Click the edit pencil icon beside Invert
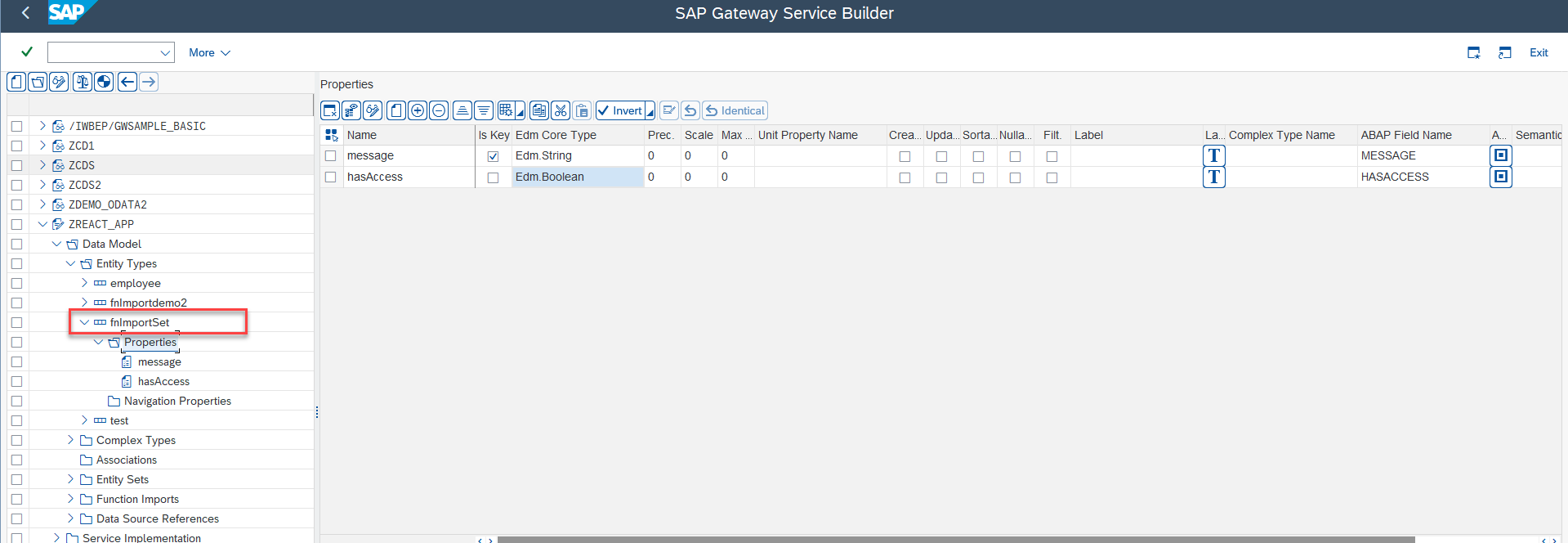The width and height of the screenshot is (1568, 543). pos(669,110)
